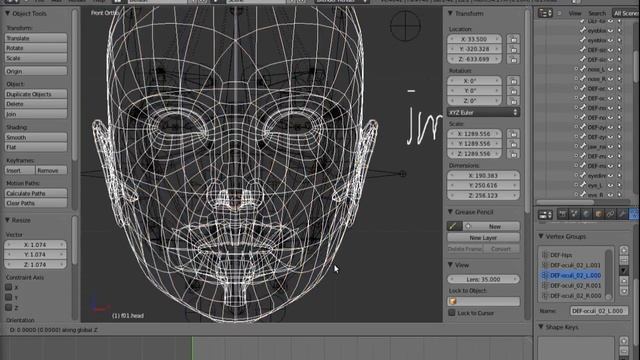Click the Origin button

point(36,71)
